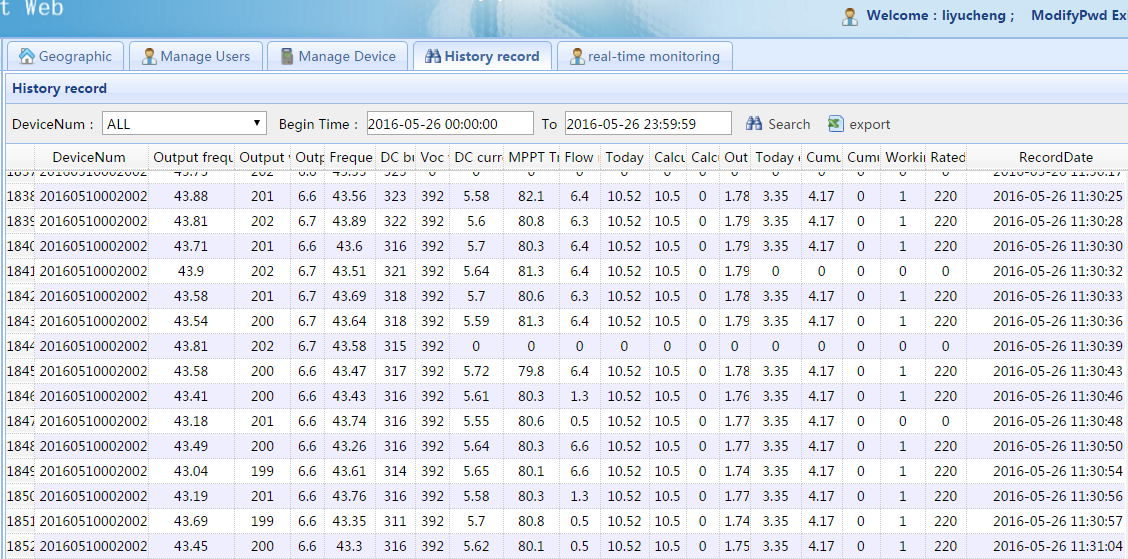The image size is (1128, 559).
Task: Switch to the Manage Users tab
Action: (196, 56)
